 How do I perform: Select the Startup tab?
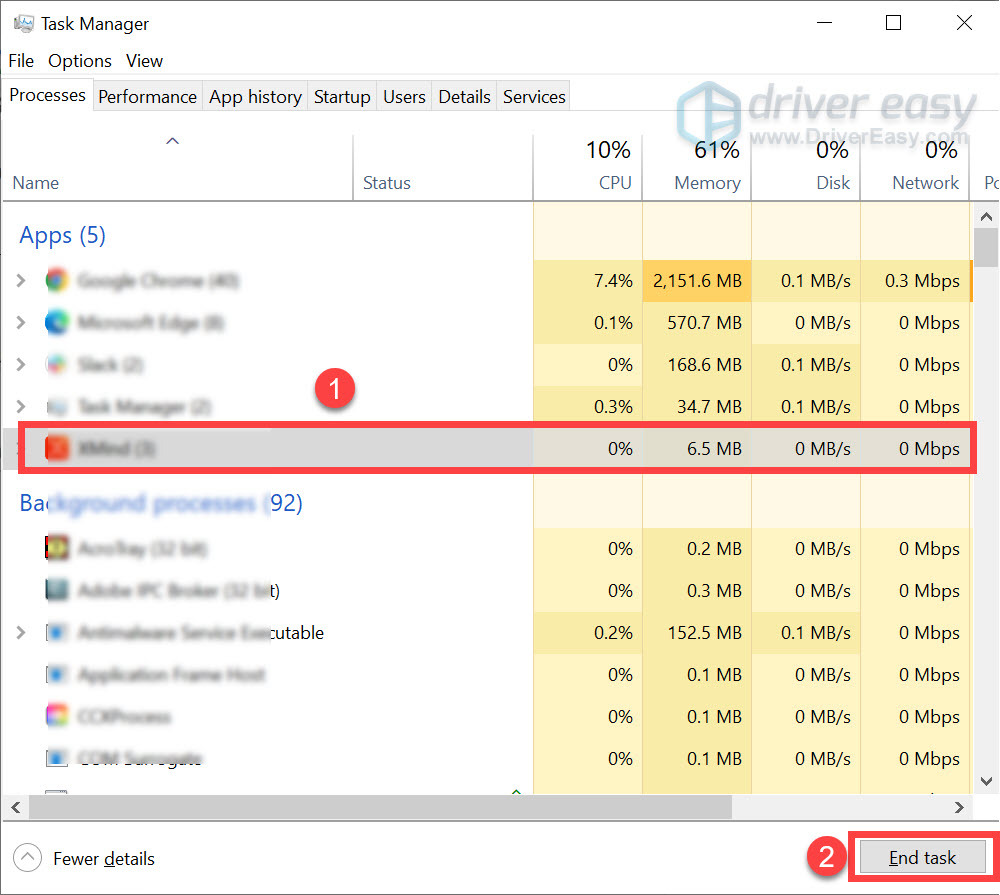point(342,96)
